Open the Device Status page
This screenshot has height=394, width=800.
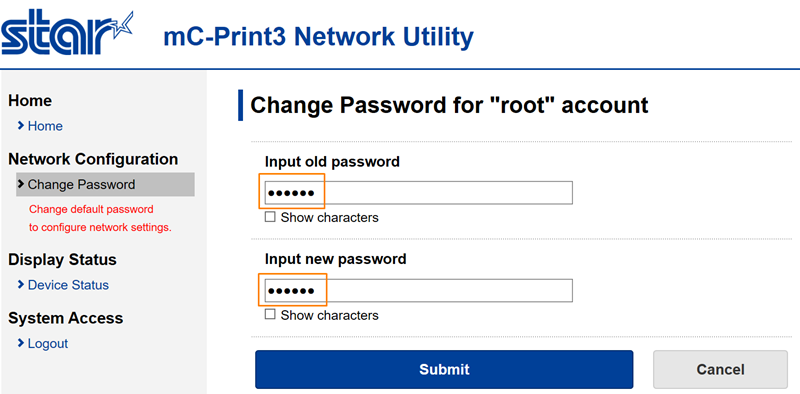tap(68, 285)
